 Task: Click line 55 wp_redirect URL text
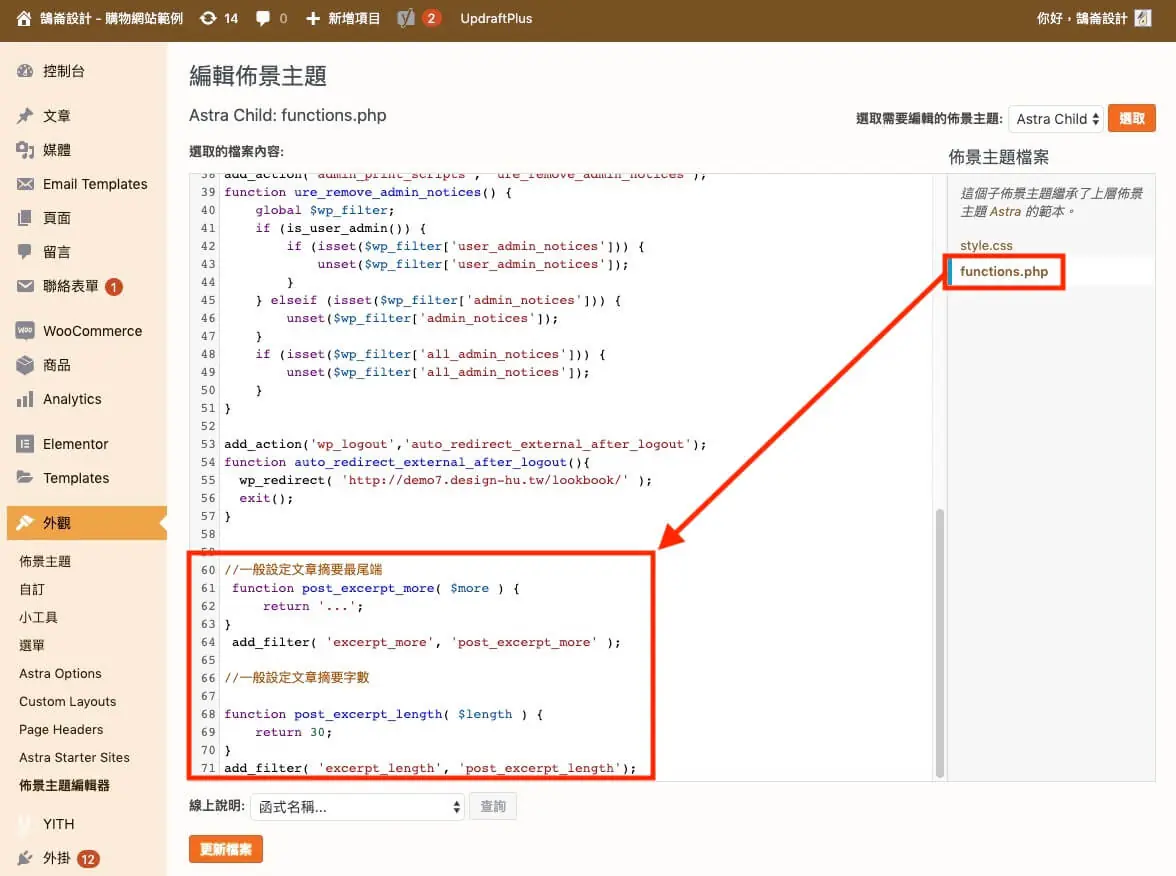484,480
